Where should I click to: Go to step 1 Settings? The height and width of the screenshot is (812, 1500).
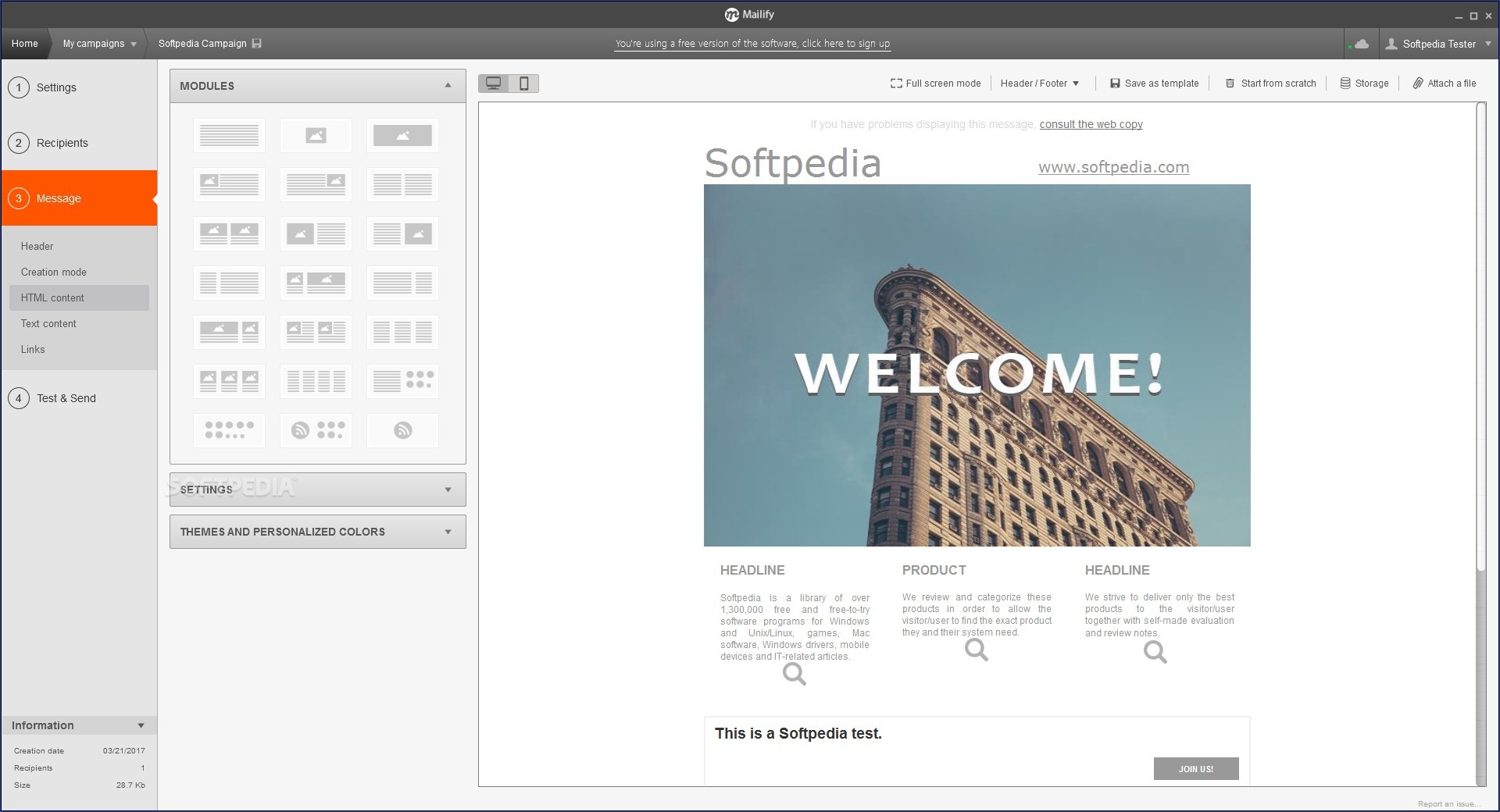(79, 87)
